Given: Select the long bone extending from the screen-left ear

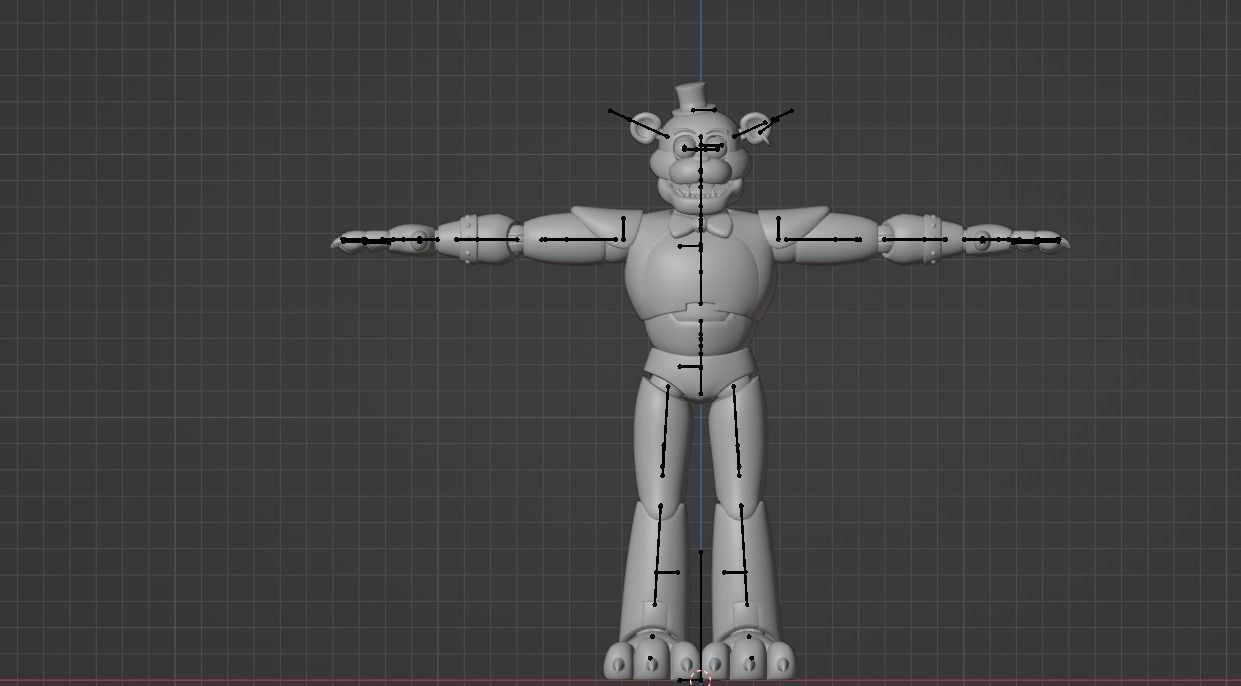Looking at the screenshot, I should pyautogui.click(x=639, y=124).
